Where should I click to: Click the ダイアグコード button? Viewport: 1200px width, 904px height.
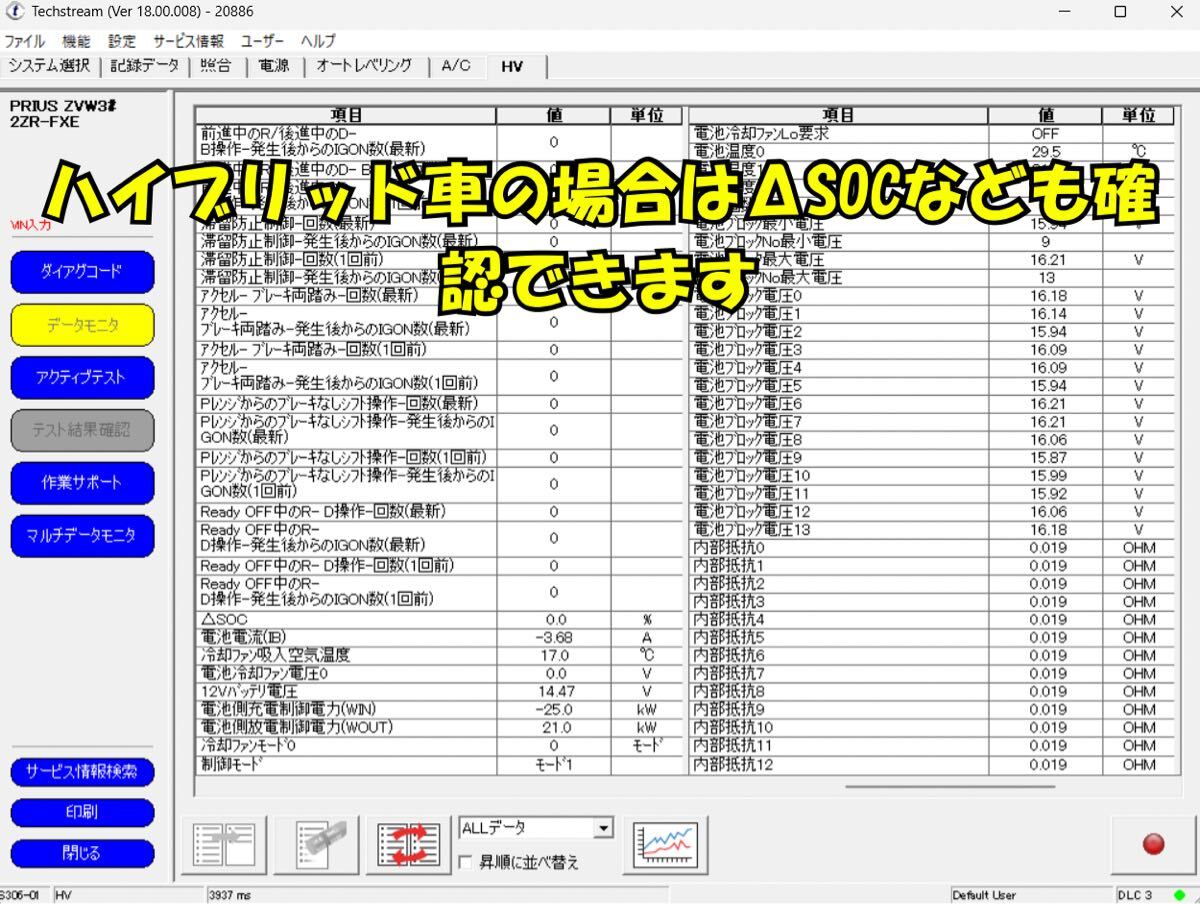pyautogui.click(x=81, y=272)
